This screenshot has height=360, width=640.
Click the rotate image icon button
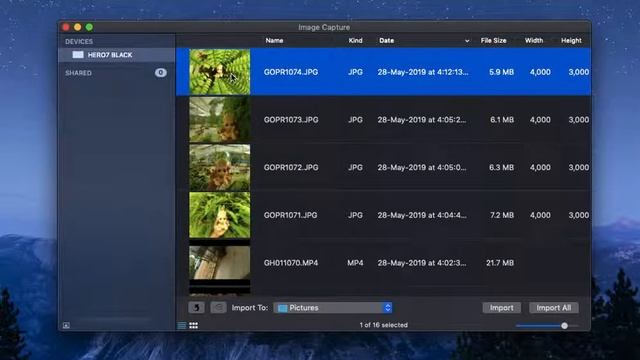tap(196, 307)
